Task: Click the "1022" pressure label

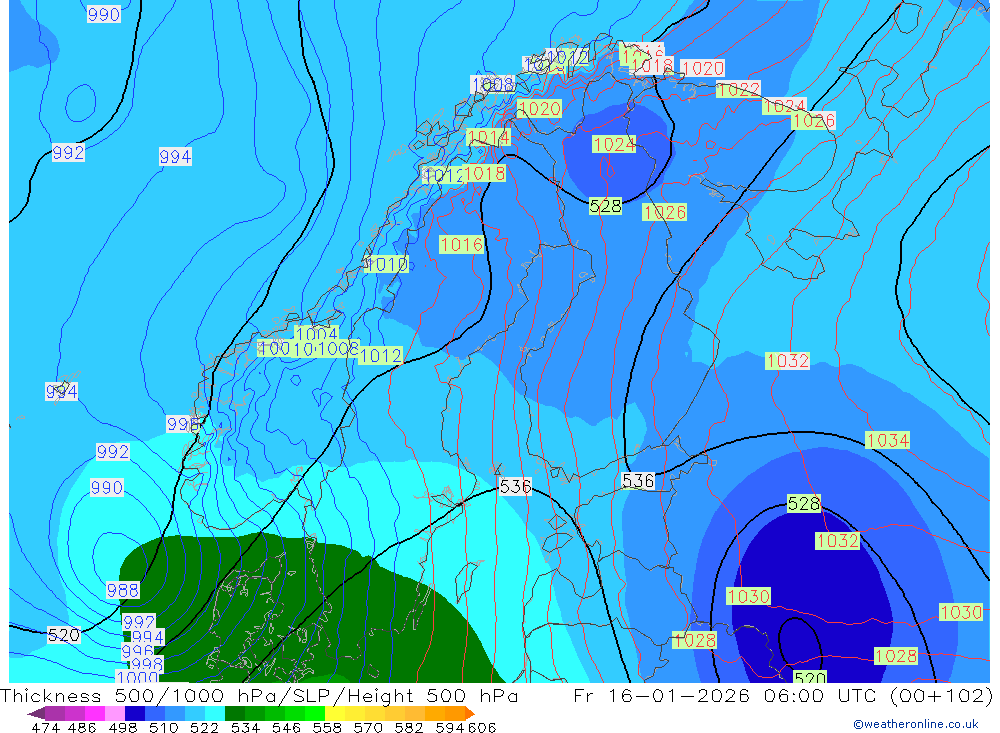Action: click(739, 89)
